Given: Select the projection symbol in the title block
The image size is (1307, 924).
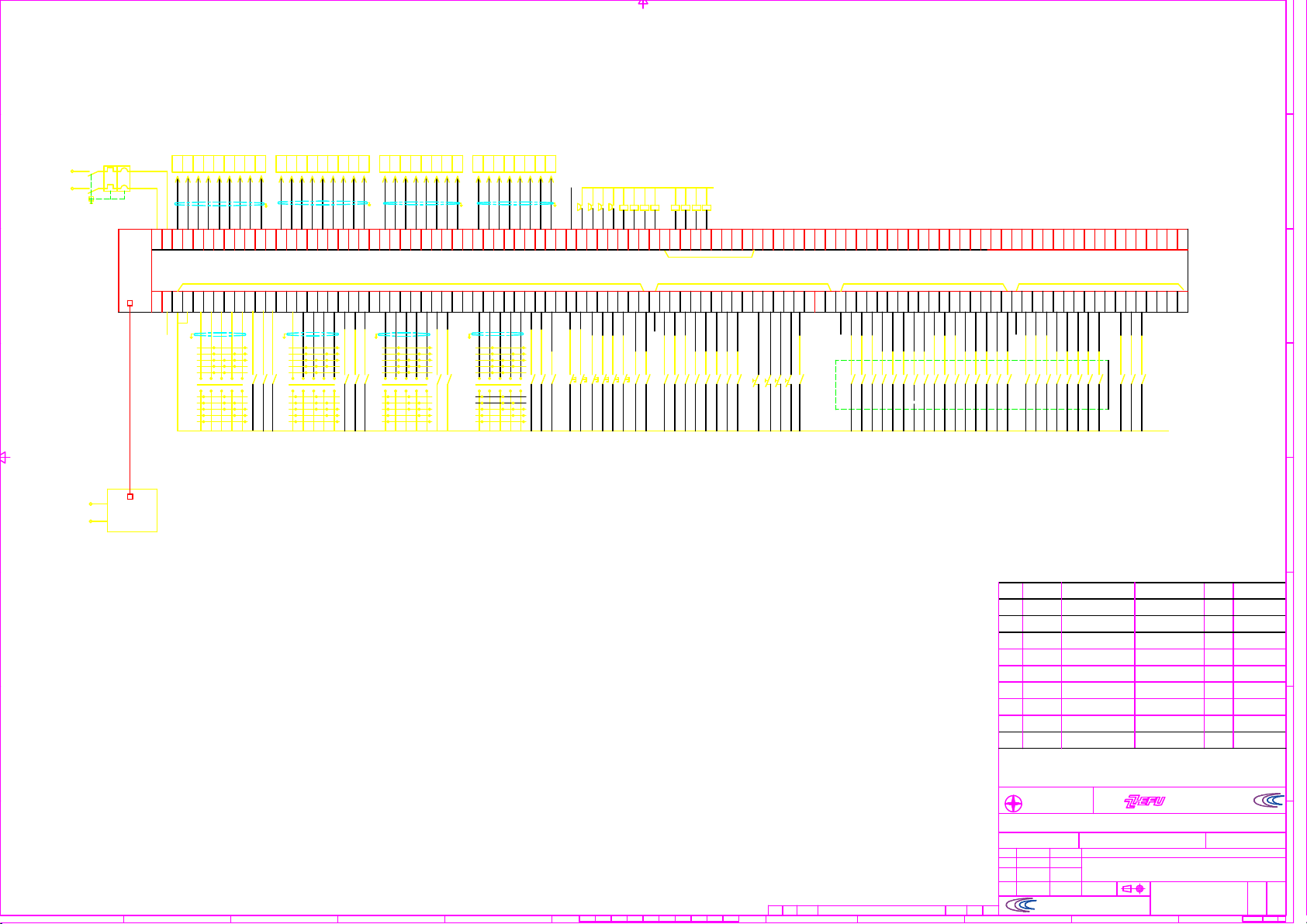Looking at the screenshot, I should tap(1133, 889).
